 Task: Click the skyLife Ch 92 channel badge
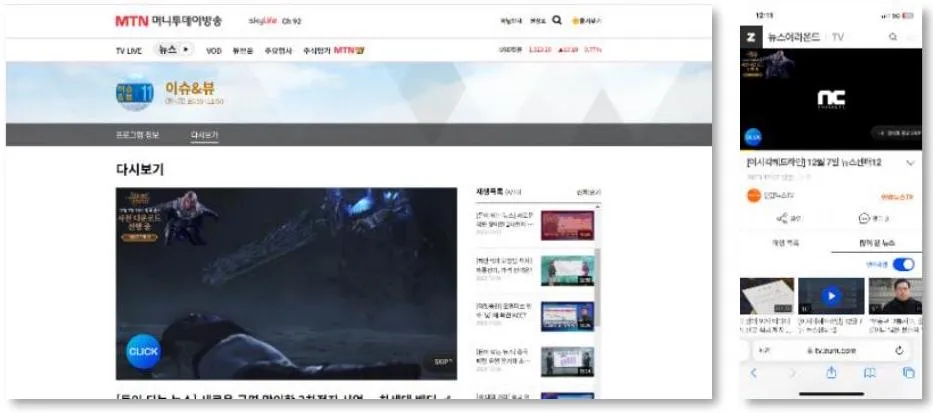point(275,21)
